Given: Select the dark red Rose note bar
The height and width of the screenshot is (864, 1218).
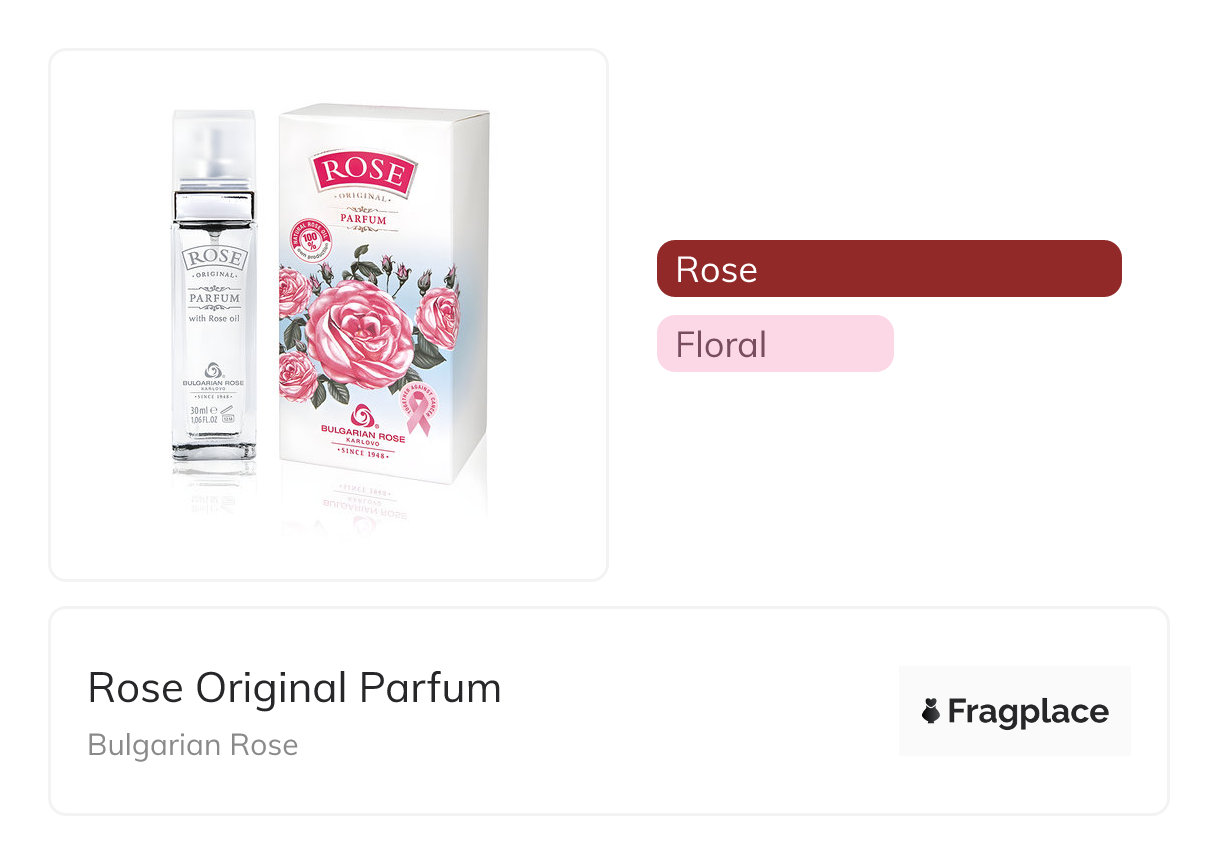Looking at the screenshot, I should (x=888, y=269).
